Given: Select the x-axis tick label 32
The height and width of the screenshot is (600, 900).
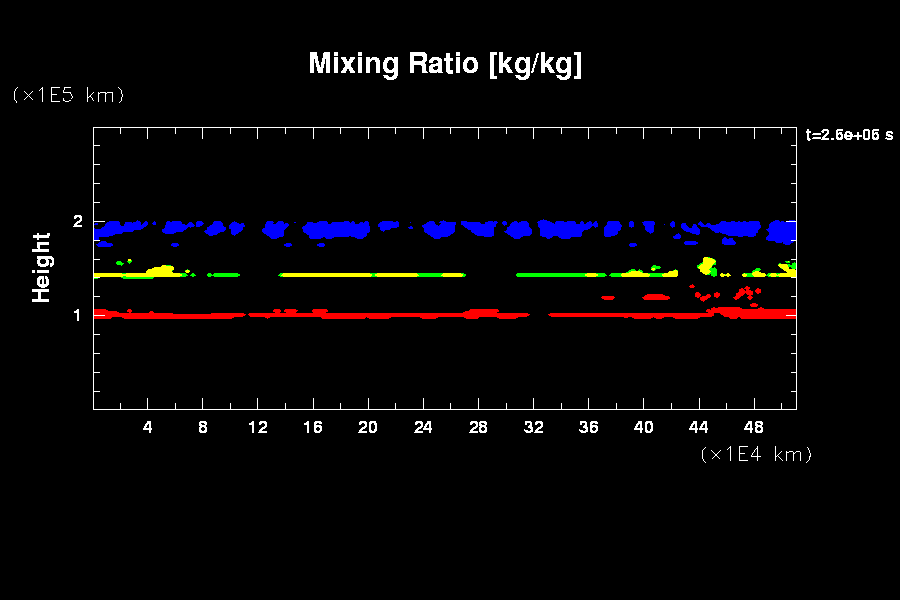Looking at the screenshot, I should point(533,427).
